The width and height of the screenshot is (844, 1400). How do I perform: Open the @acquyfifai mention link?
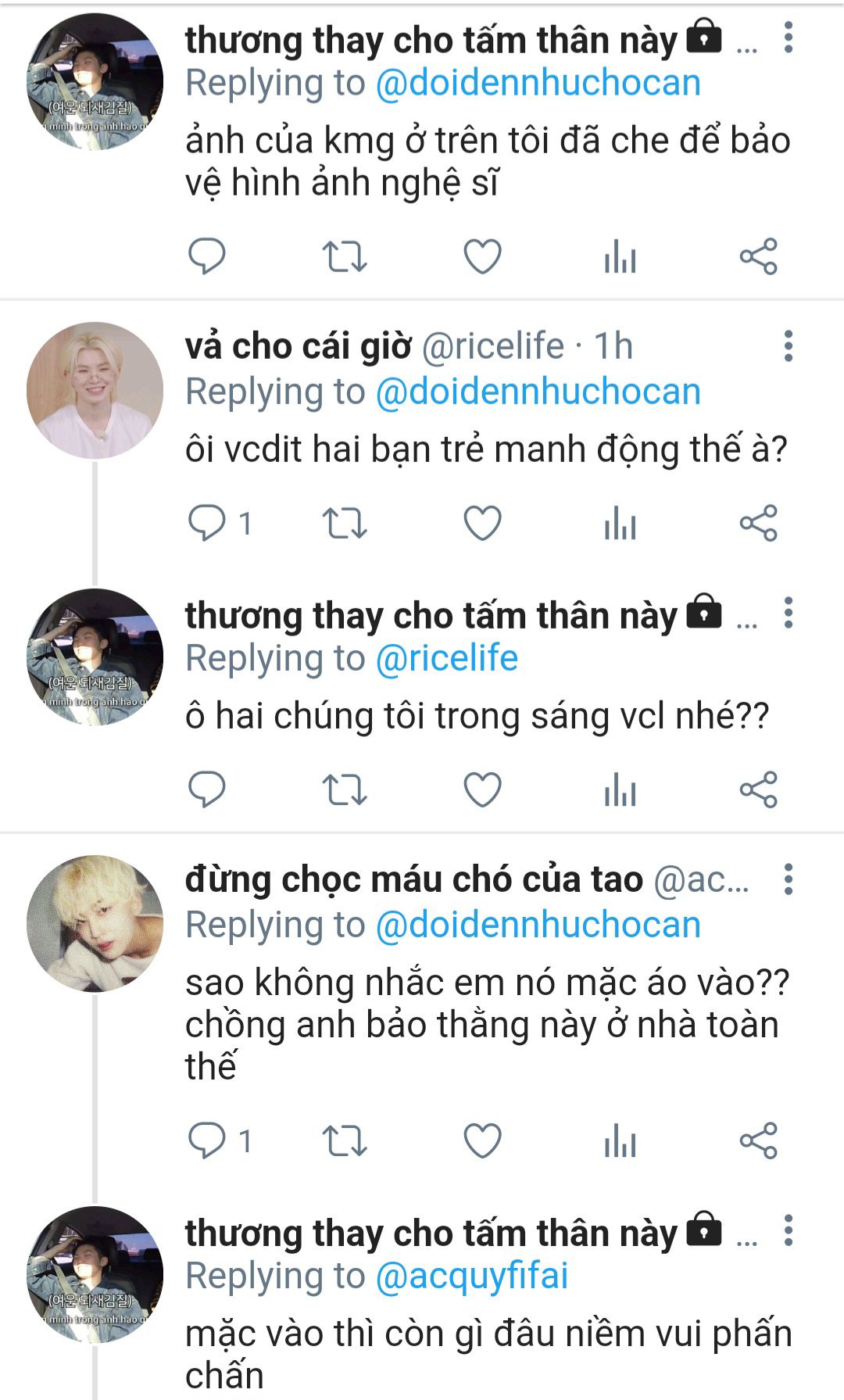[x=472, y=1276]
